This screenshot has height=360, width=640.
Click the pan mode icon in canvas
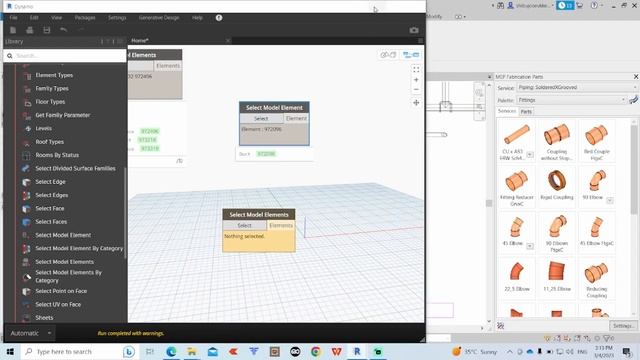[x=416, y=102]
